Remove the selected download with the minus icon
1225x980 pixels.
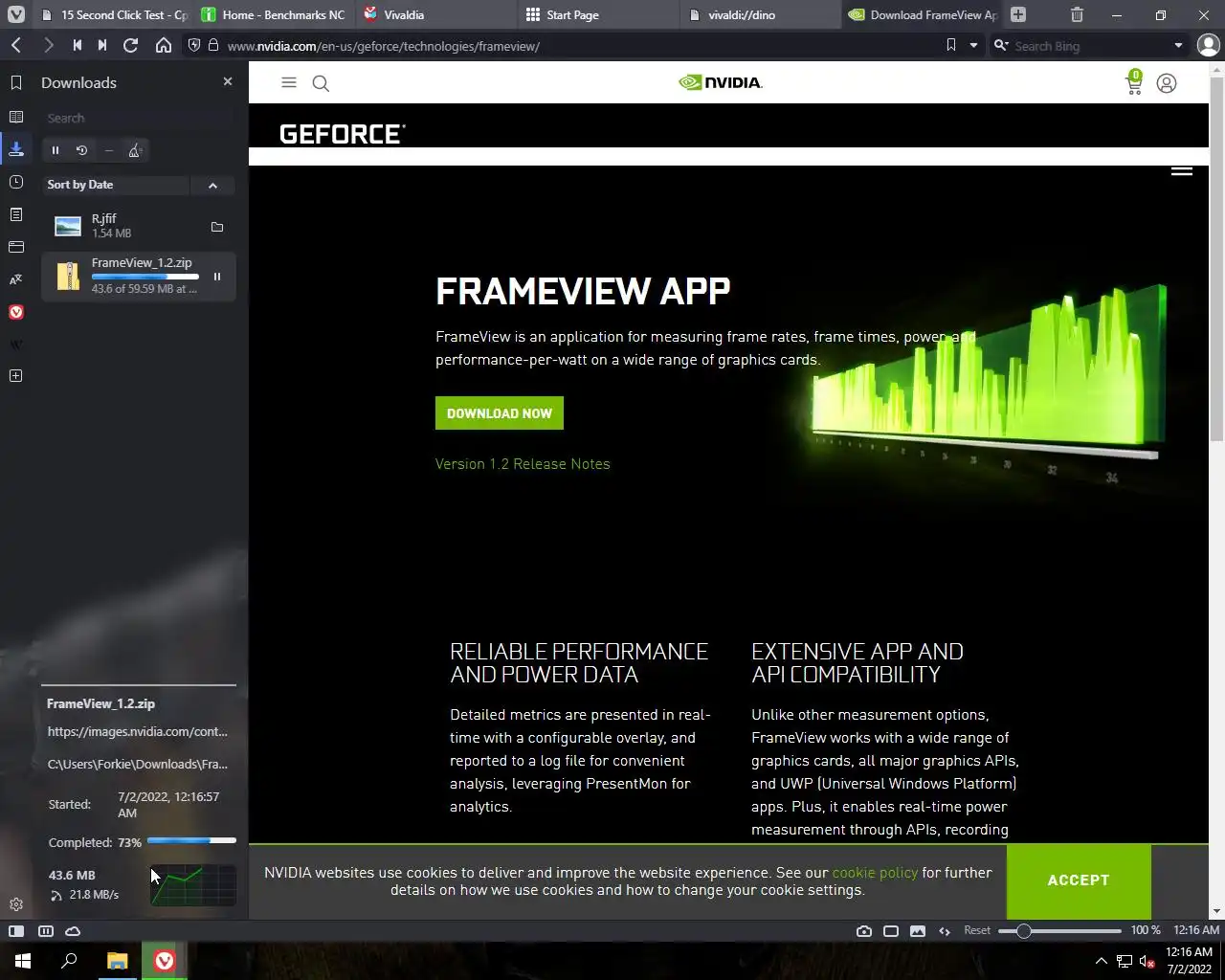pos(109,150)
